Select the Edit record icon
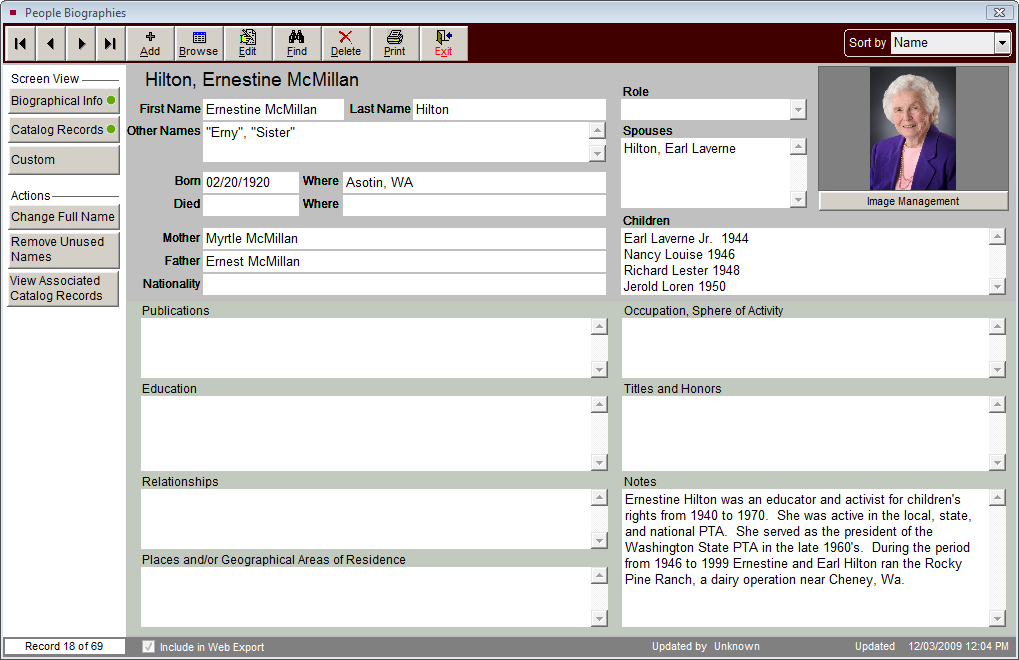The width and height of the screenshot is (1019, 660). tap(247, 42)
